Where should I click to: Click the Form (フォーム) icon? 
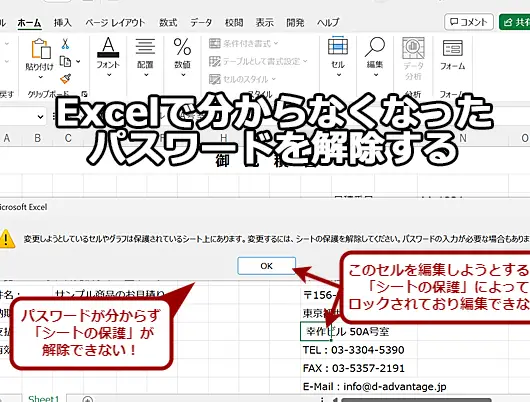tap(453, 48)
